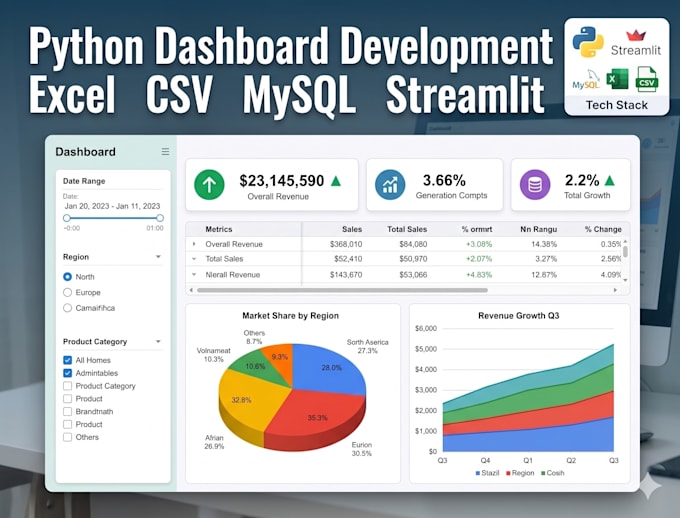Expand the Overall Revenue table row
The height and width of the screenshot is (518, 680).
click(194, 244)
